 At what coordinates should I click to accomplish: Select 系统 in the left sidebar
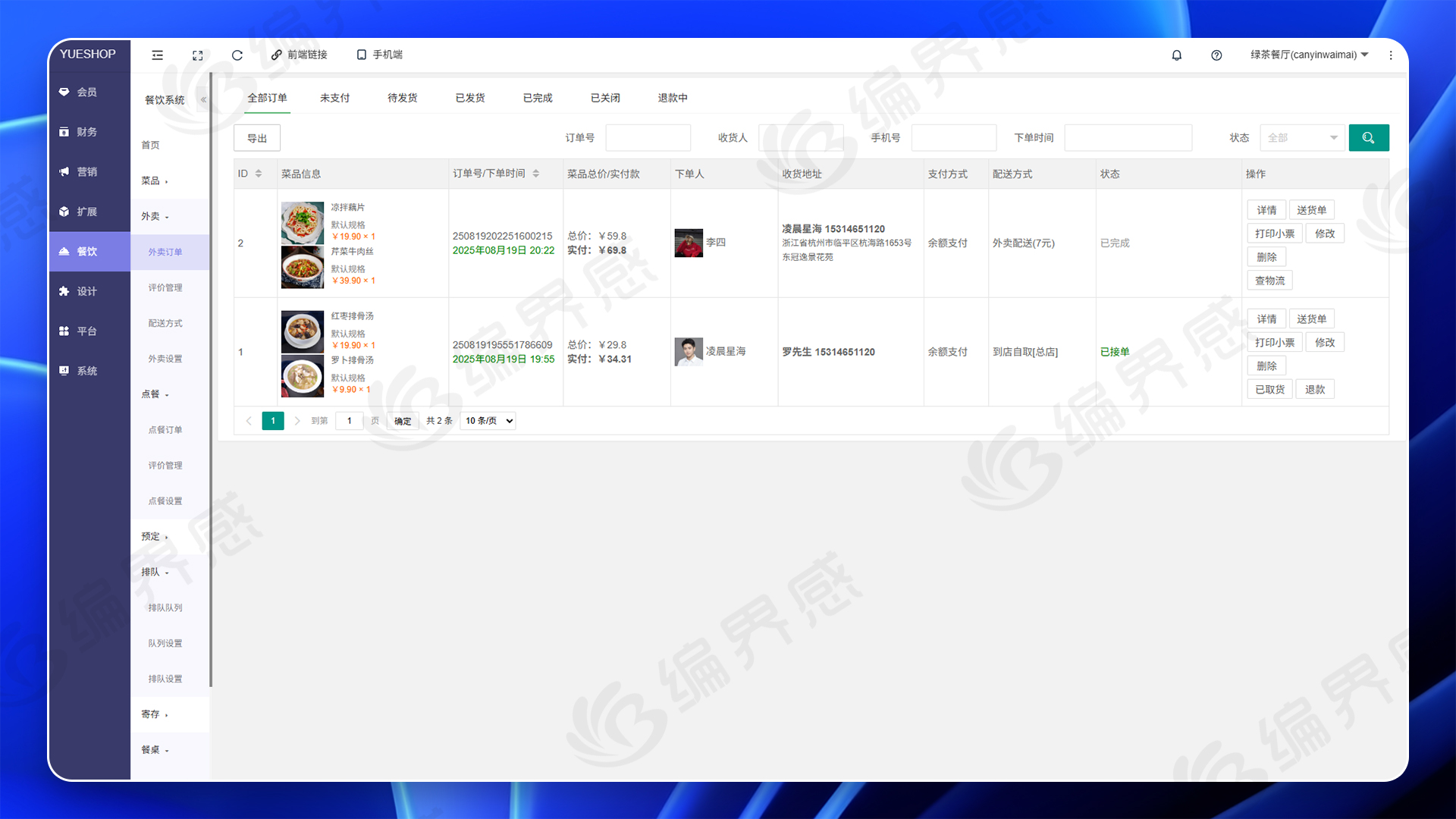click(x=89, y=371)
